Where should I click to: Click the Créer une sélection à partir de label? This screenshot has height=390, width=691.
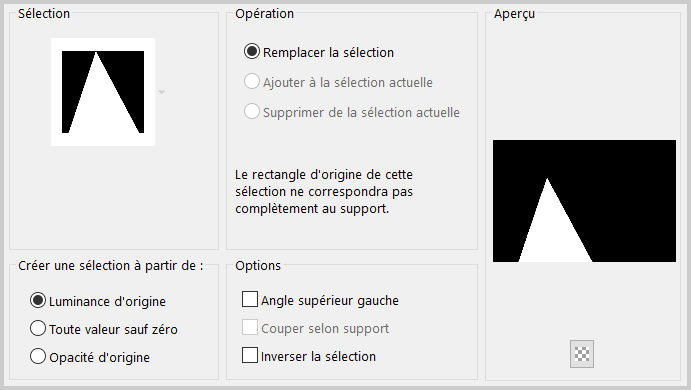(x=111, y=266)
